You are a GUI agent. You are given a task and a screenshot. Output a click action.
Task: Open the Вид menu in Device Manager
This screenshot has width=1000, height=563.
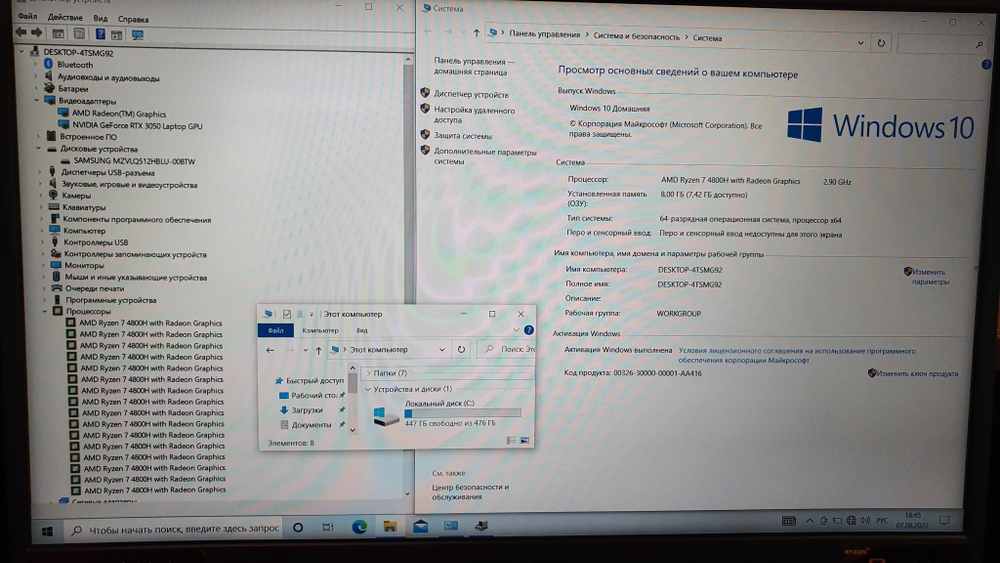pos(100,18)
